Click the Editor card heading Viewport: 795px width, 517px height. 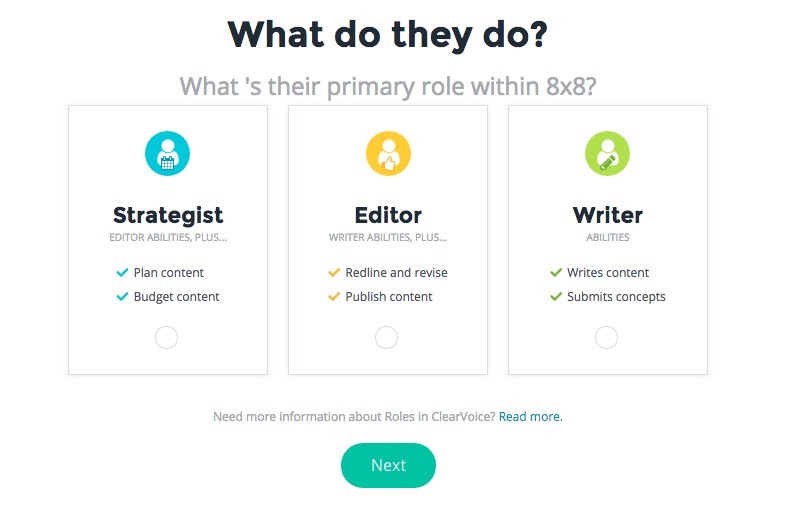pyautogui.click(x=388, y=215)
